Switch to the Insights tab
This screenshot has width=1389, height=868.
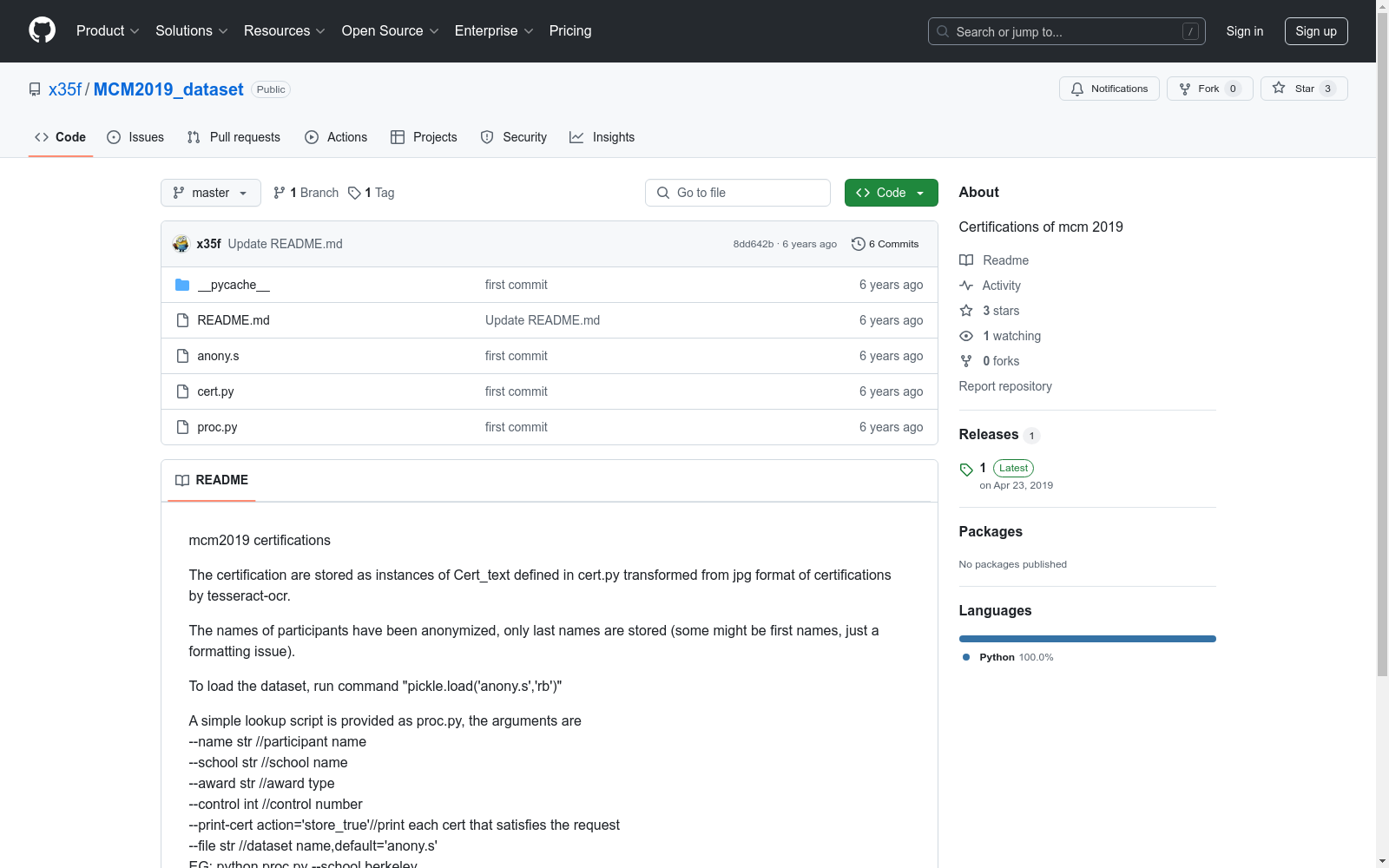click(x=602, y=137)
